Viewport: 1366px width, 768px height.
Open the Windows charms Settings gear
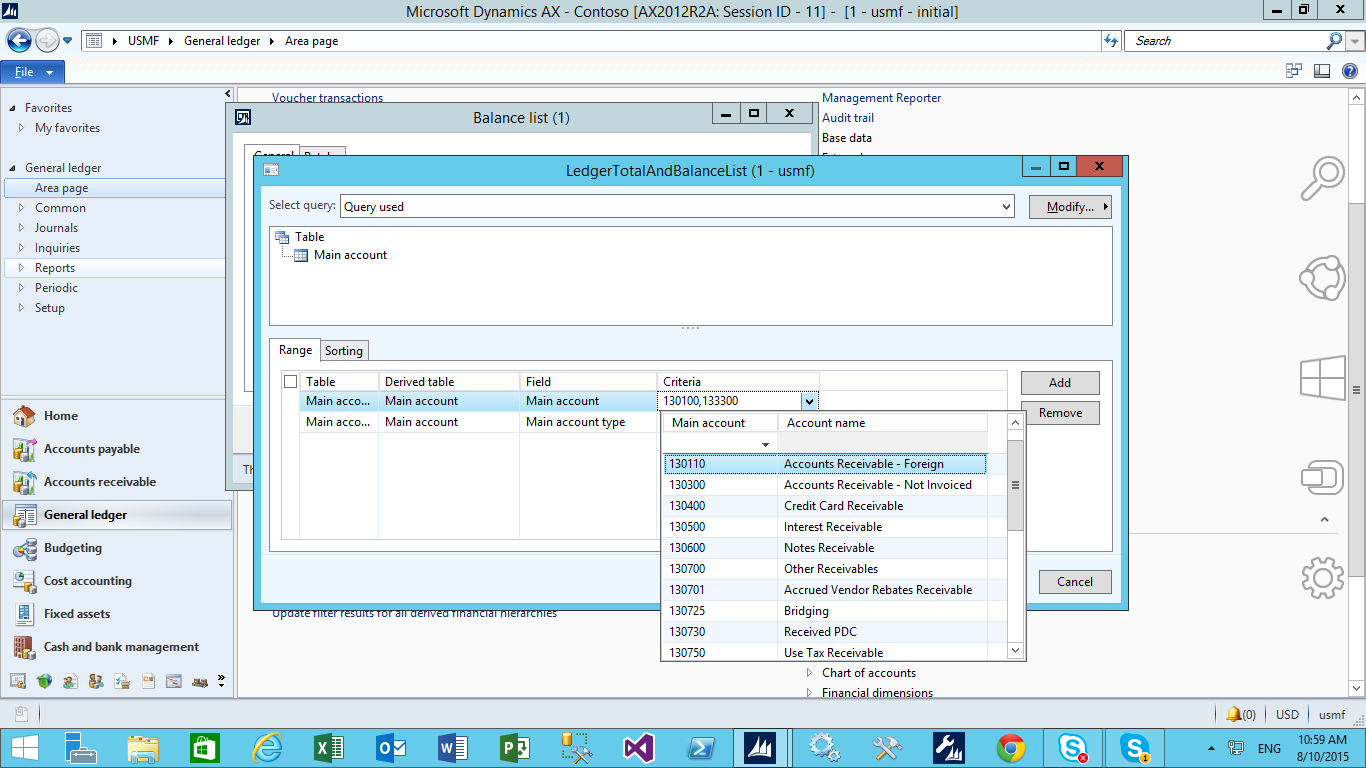tap(1322, 577)
